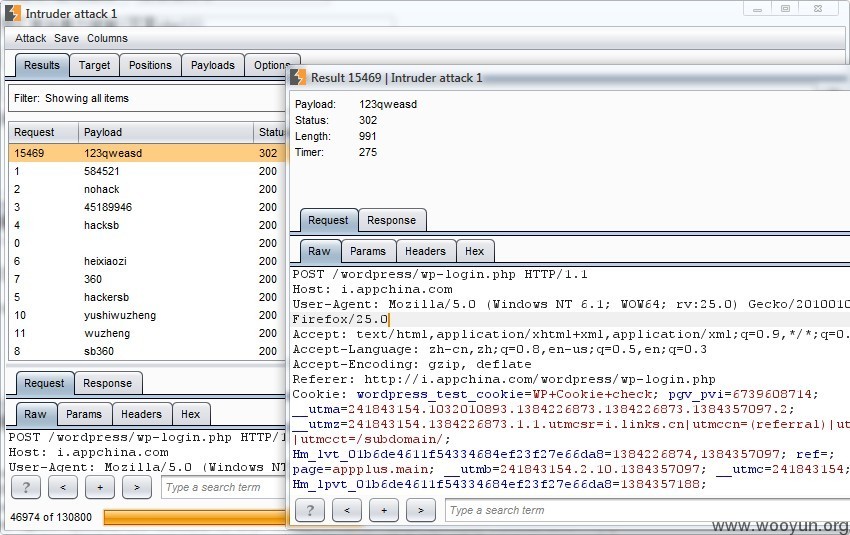Minimize the Intruder attack 1 window
Image resolution: width=850 pixels, height=535 pixels.
(x=757, y=9)
